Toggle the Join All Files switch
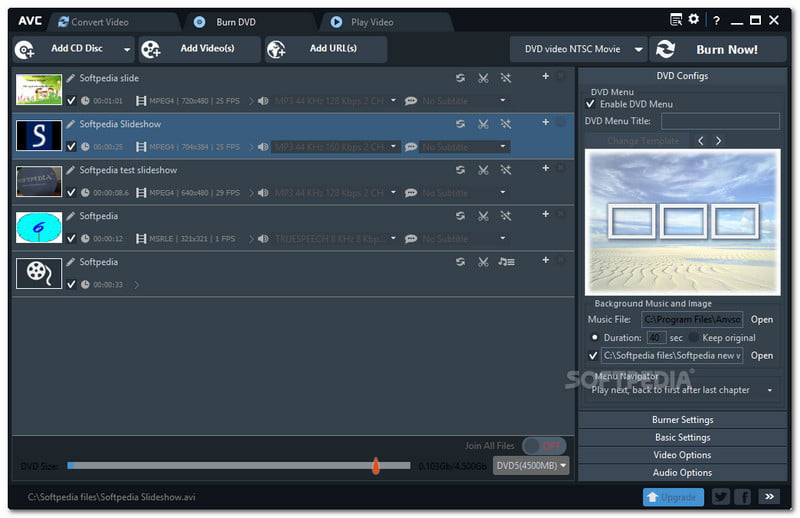The width and height of the screenshot is (800, 518). click(543, 446)
